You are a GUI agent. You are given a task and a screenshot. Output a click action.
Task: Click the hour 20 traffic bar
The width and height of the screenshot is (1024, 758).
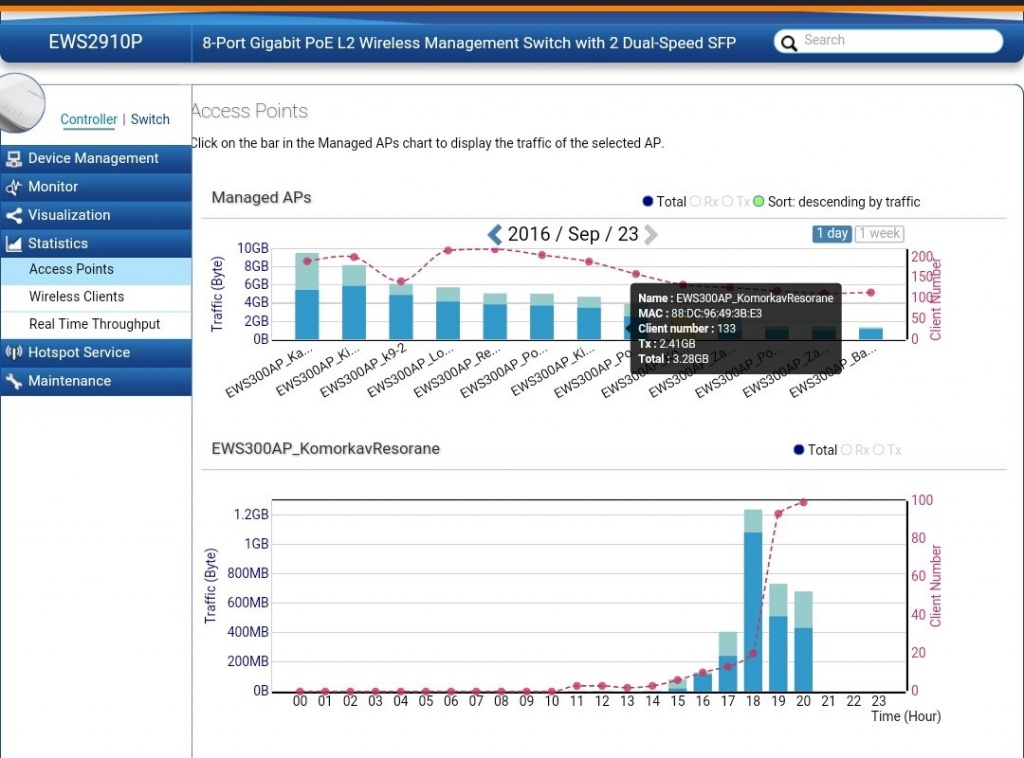pos(803,641)
